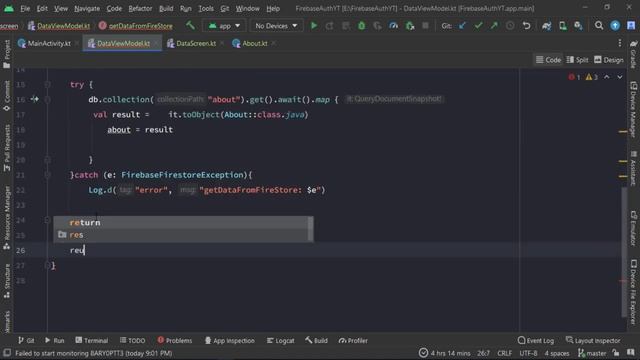Image resolution: width=640 pixels, height=360 pixels.
Task: Open Structure side panel
Action: [x=7, y=280]
